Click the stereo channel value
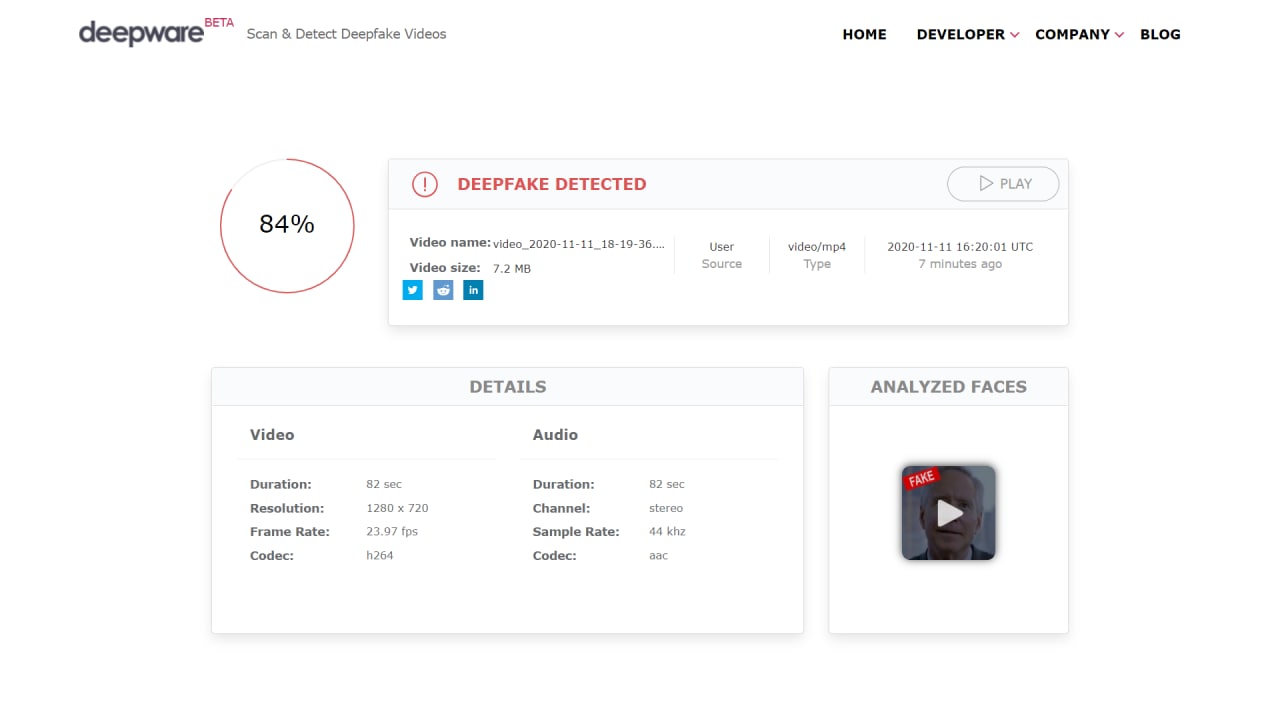 click(x=666, y=508)
